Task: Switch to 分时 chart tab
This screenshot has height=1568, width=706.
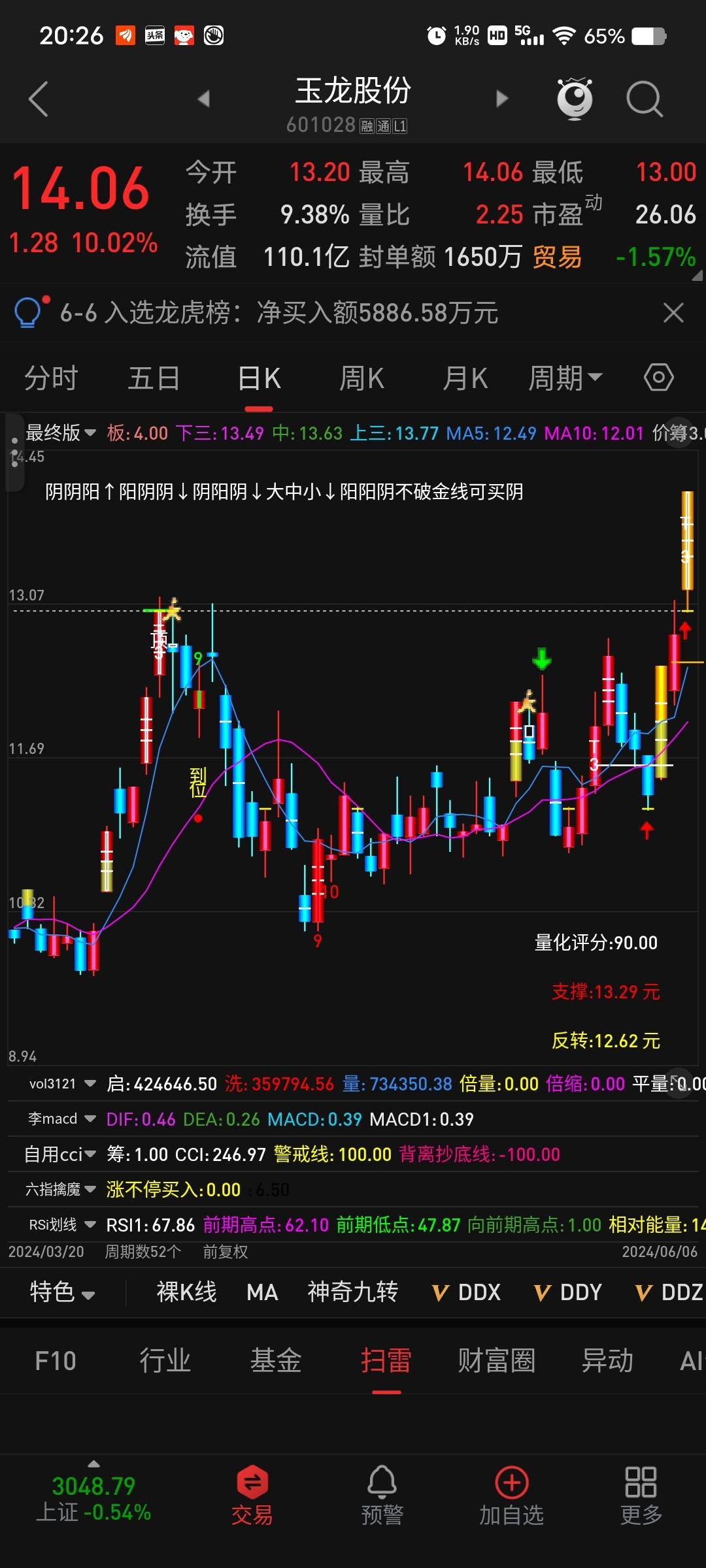Action: [51, 378]
